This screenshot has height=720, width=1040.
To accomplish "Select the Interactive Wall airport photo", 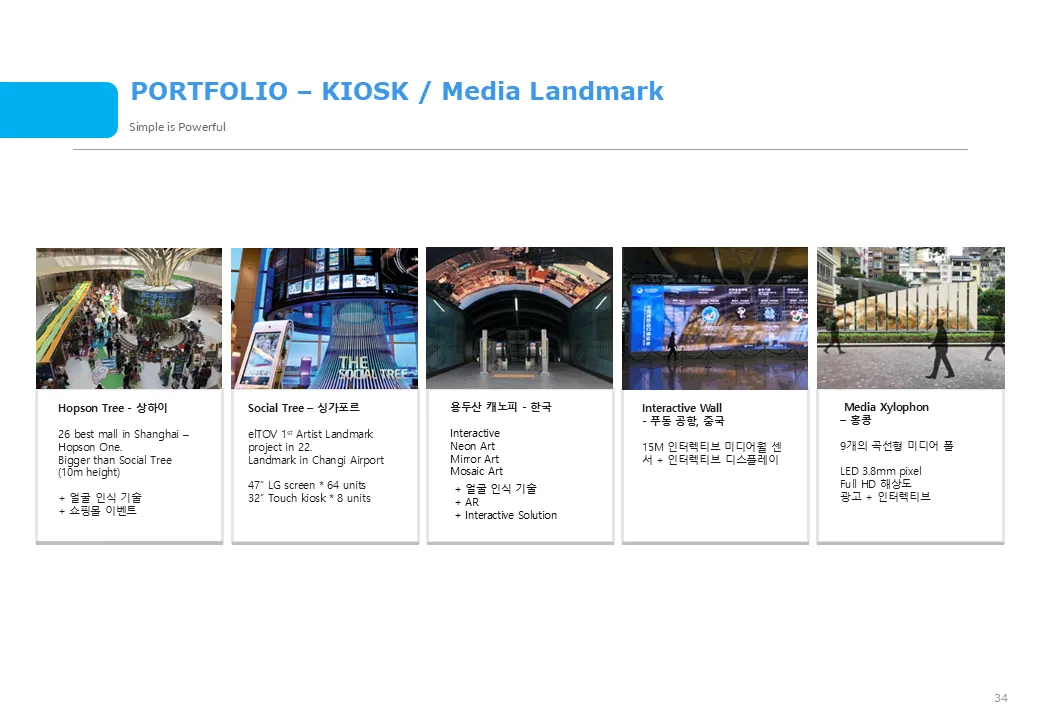I will [x=714, y=318].
